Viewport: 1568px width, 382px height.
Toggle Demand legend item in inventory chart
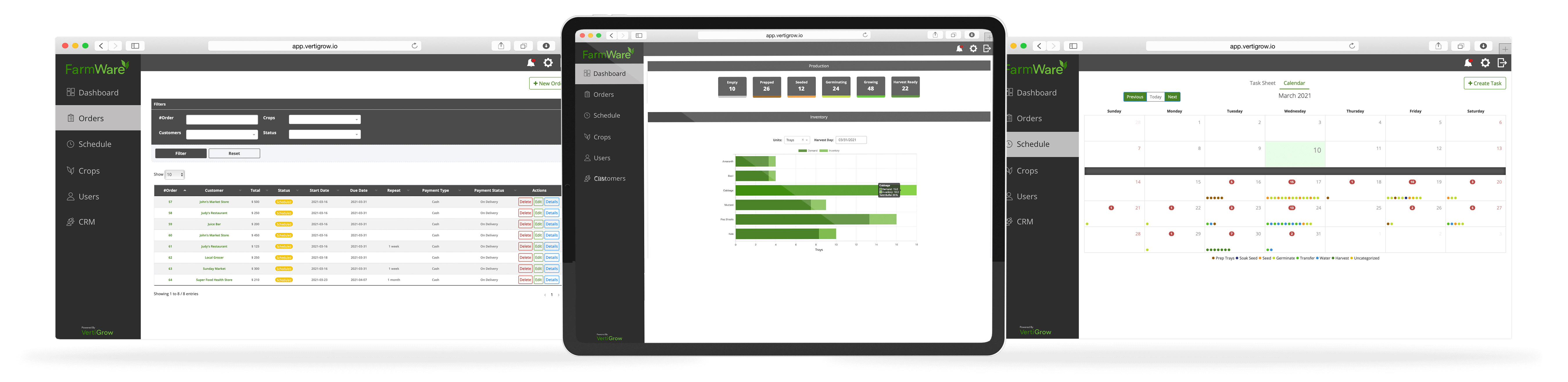click(x=808, y=151)
